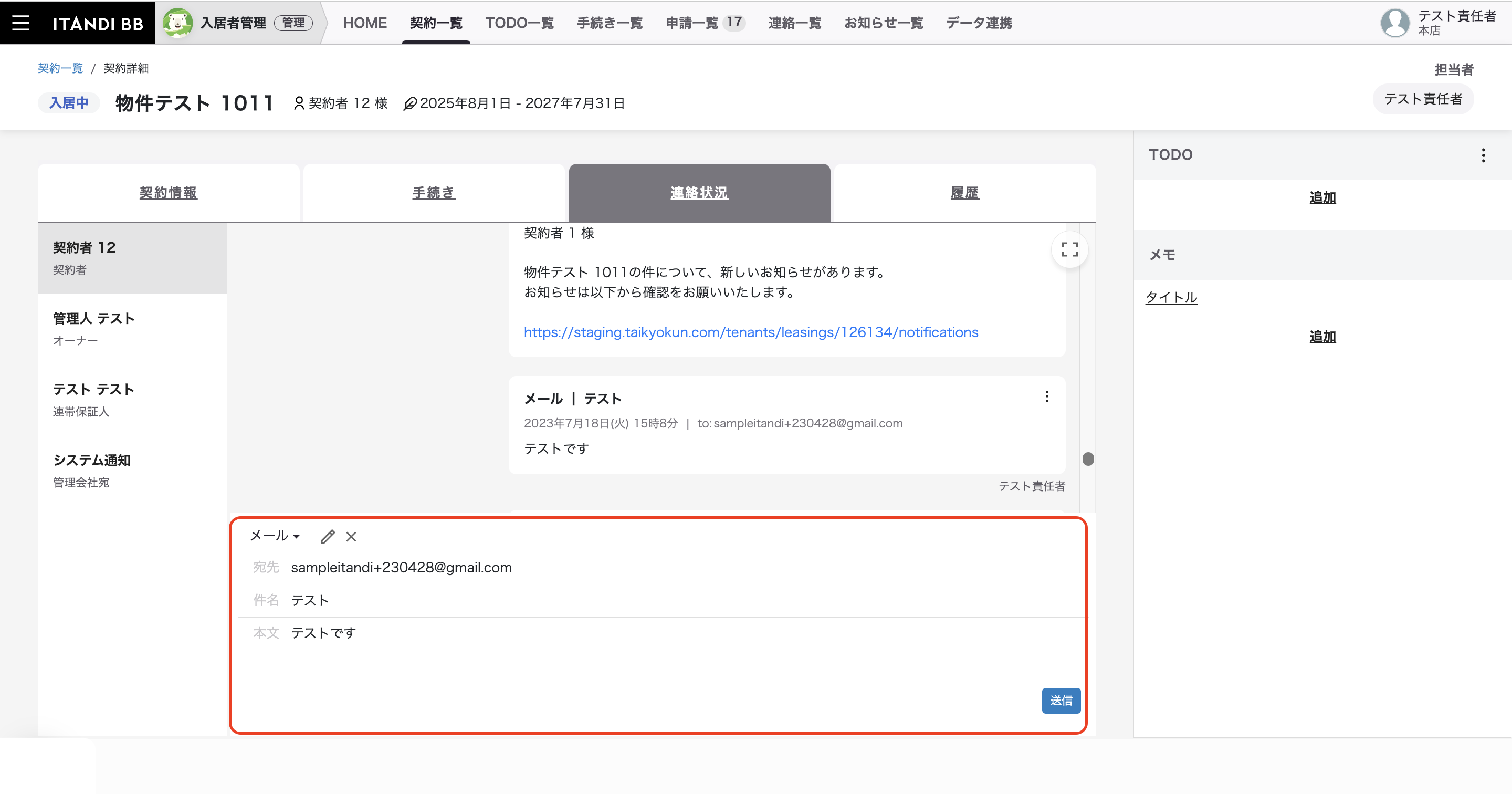Click the bear mascot icon for 入居者管理

tap(177, 23)
